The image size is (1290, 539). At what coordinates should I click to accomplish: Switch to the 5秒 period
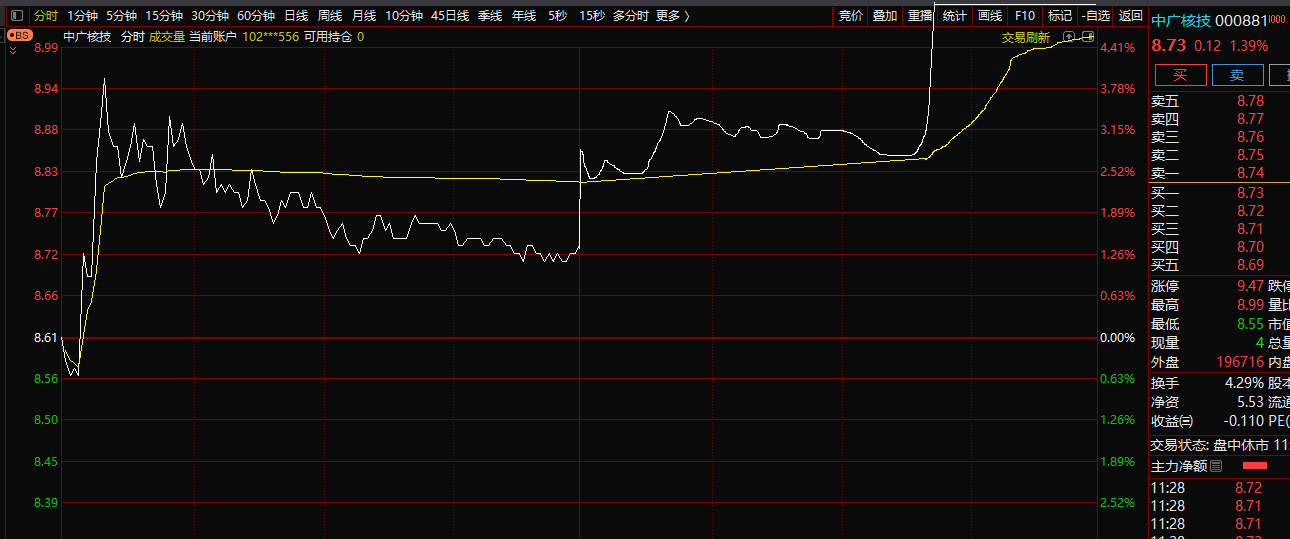pyautogui.click(x=557, y=16)
